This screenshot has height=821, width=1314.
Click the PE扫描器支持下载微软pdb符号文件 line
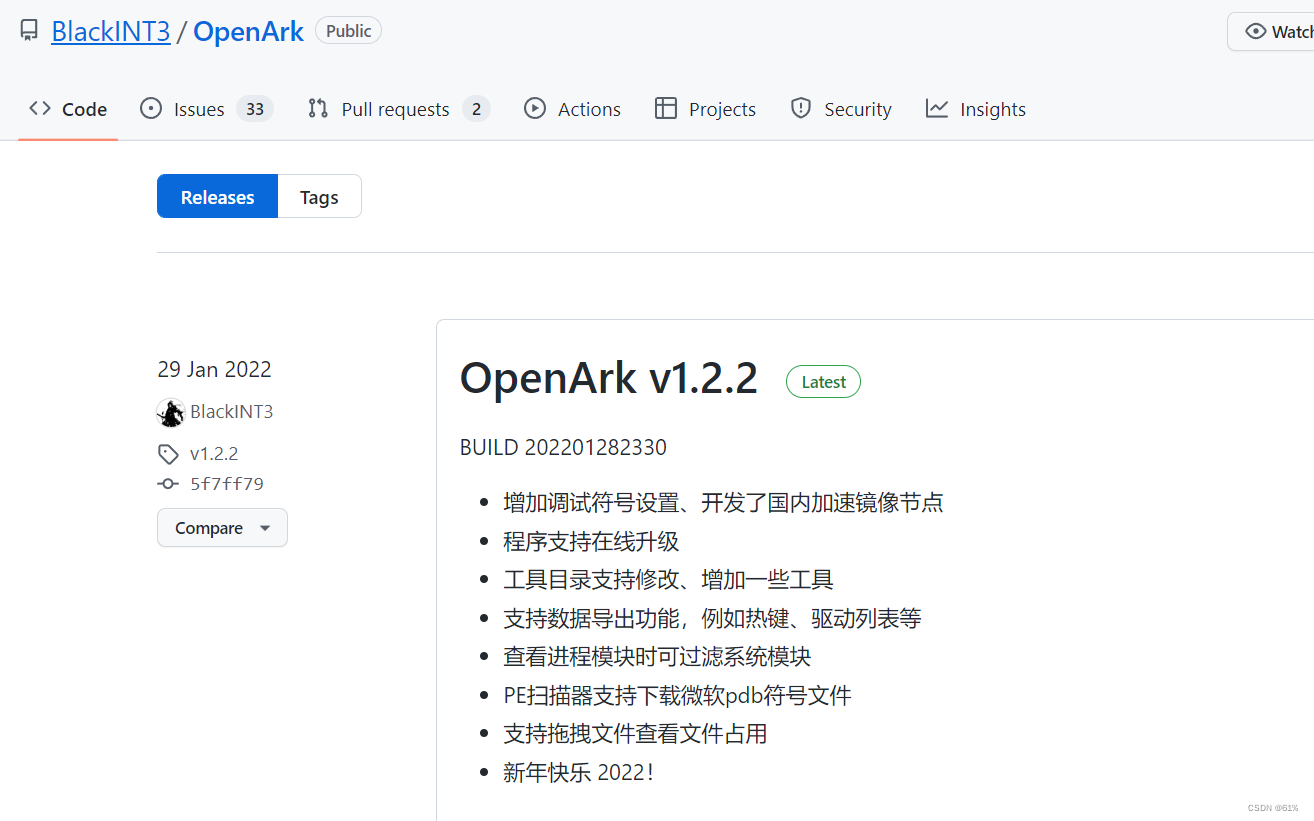pyautogui.click(x=678, y=695)
